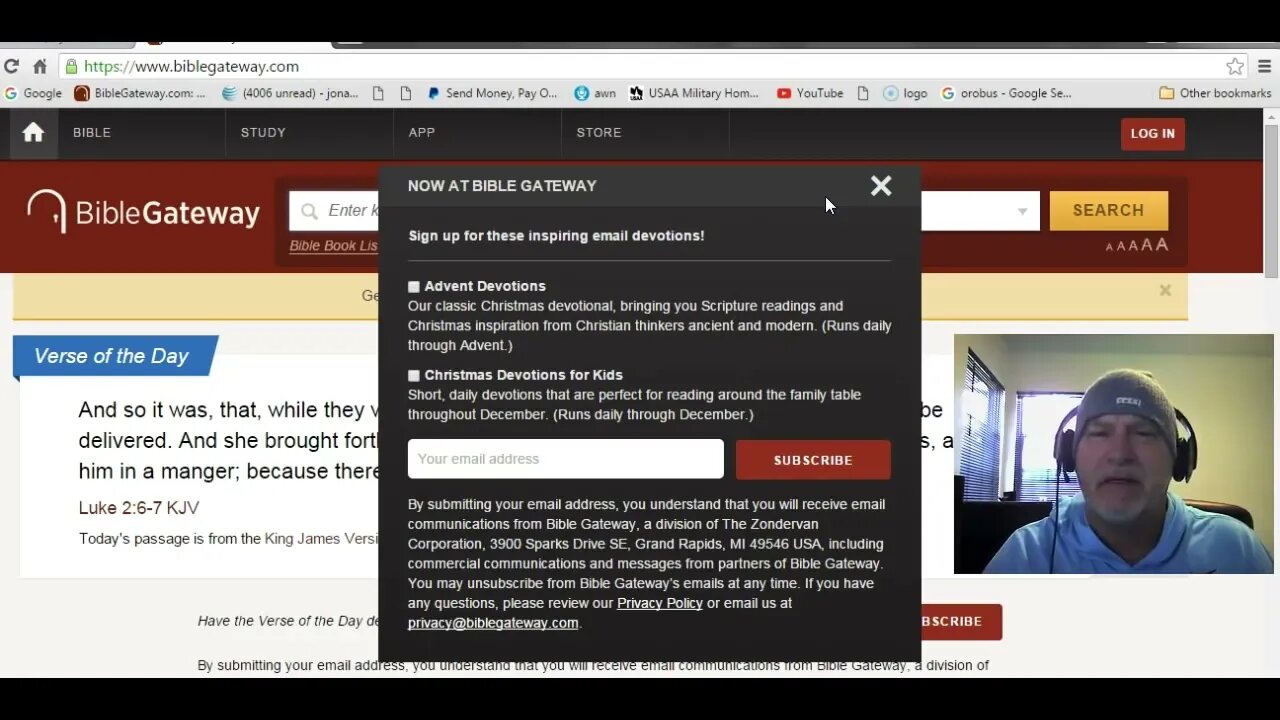1280x720 pixels.
Task: Open the (4006 unread) mail bookmark
Action: (290, 93)
